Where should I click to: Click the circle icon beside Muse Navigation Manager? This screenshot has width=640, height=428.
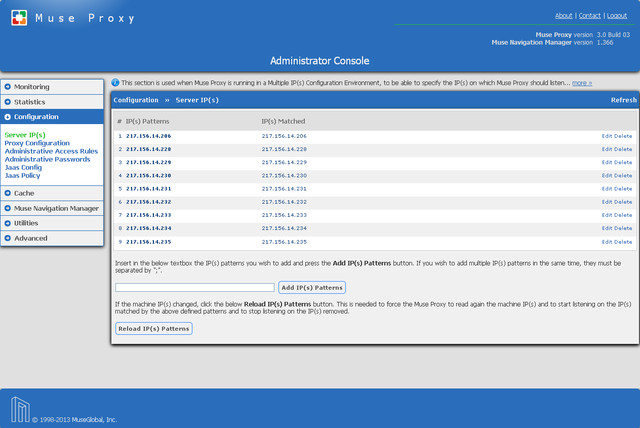coord(7,208)
